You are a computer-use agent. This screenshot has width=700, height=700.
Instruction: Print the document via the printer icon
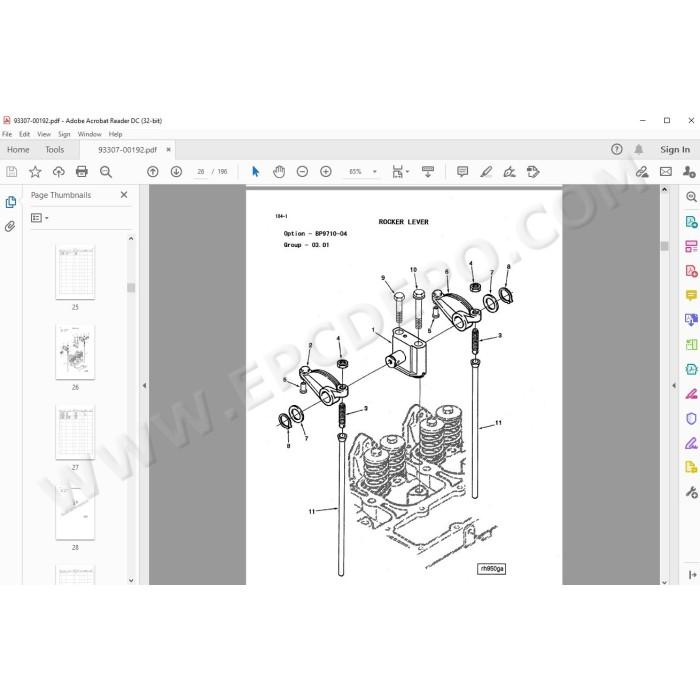tap(82, 171)
